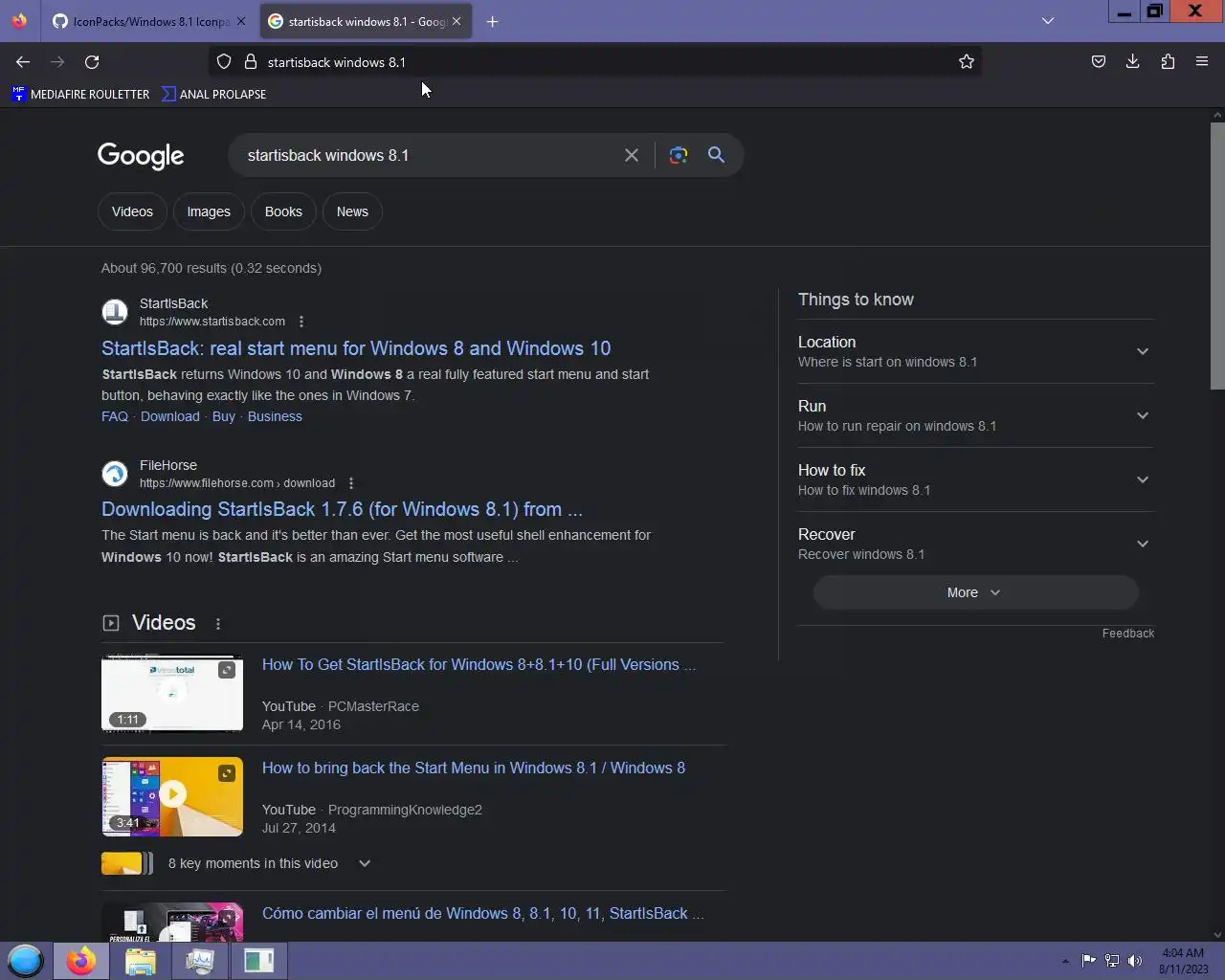Screen dimensions: 1225x980
Task: Open Cómo cambiar el menú video link
Action: point(482,913)
